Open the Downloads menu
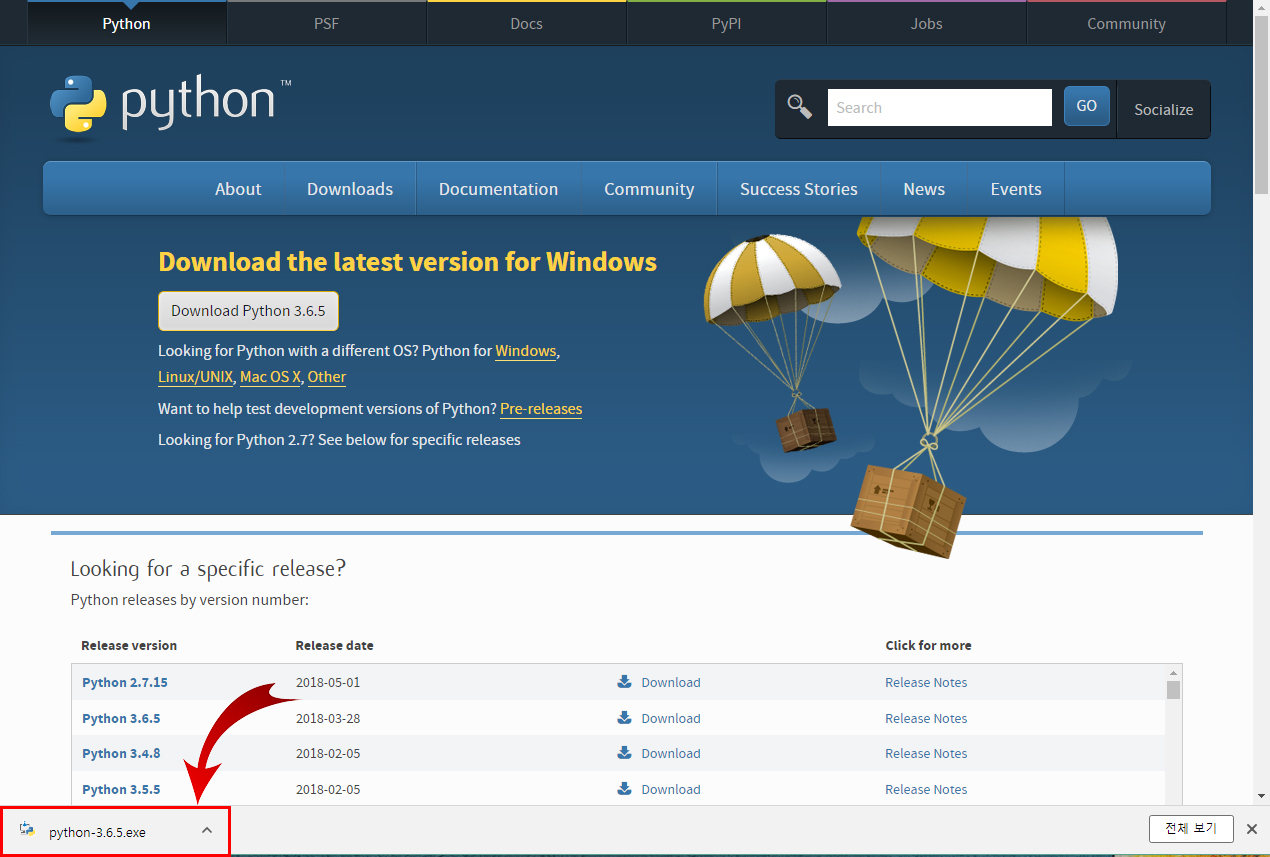This screenshot has width=1270, height=857. (350, 189)
